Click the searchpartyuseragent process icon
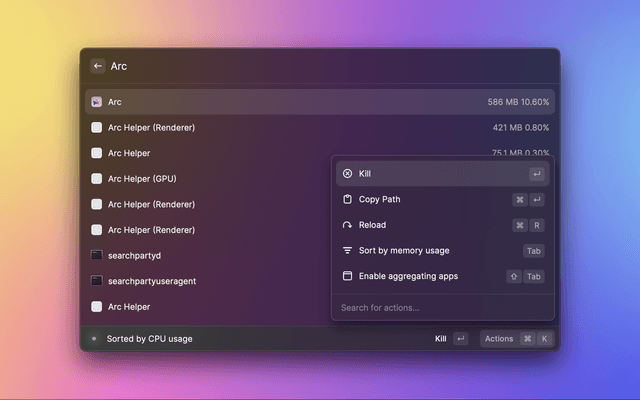Screen dimensions: 640x400 pos(96,281)
